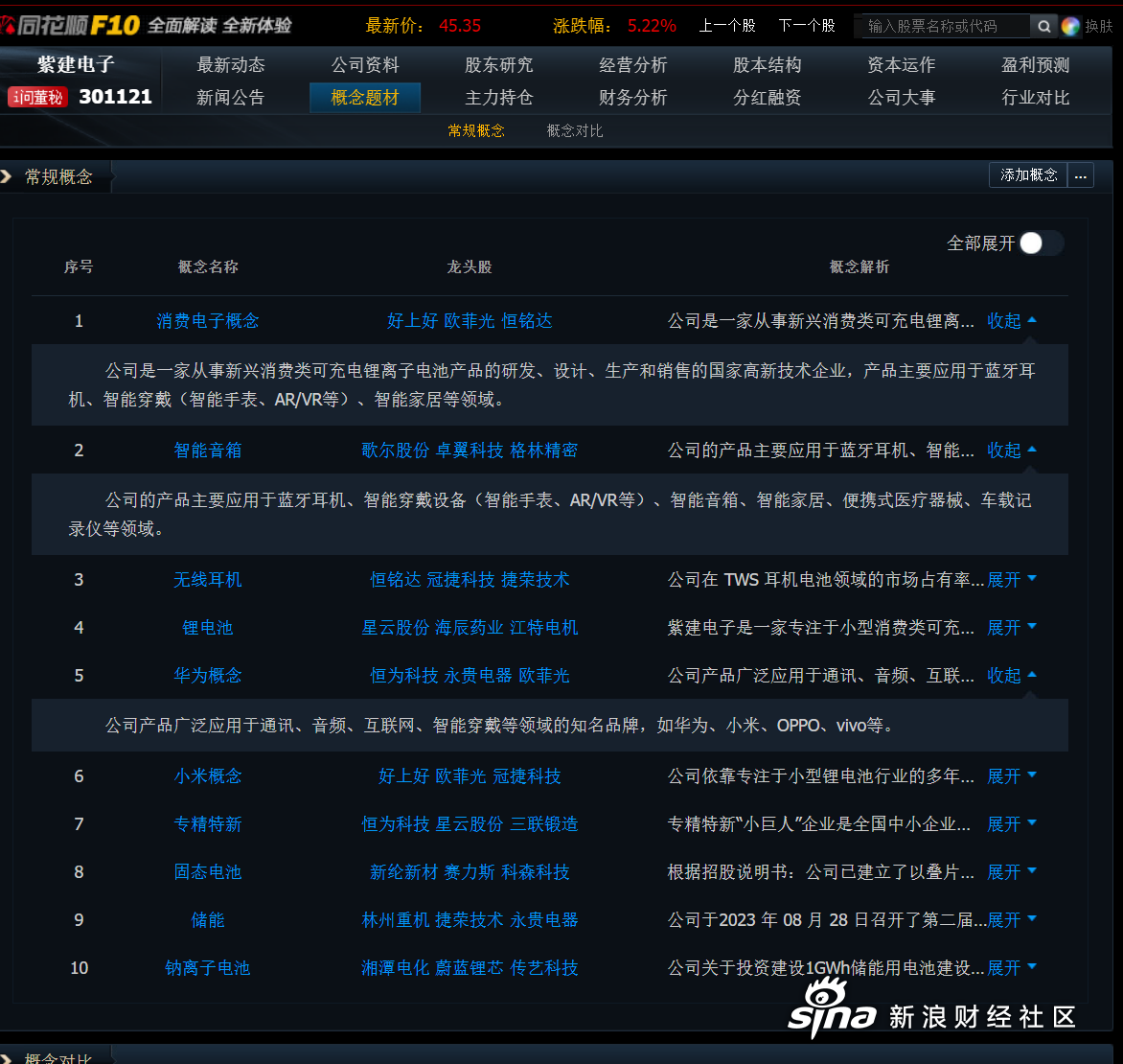The image size is (1123, 1064).
Task: Open the 华为概念 concept link
Action: pyautogui.click(x=208, y=675)
